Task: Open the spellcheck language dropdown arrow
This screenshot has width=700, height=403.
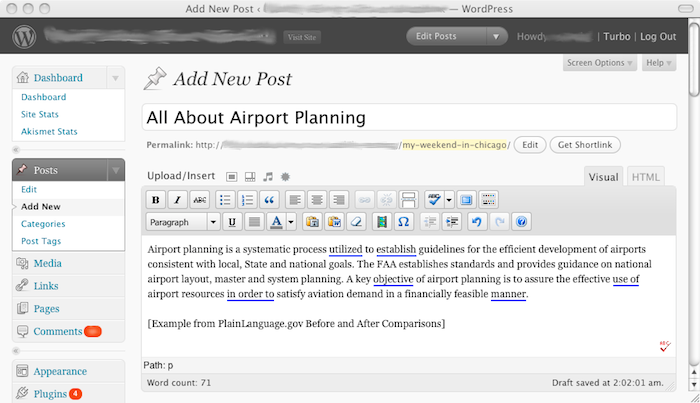Action: click(x=449, y=200)
